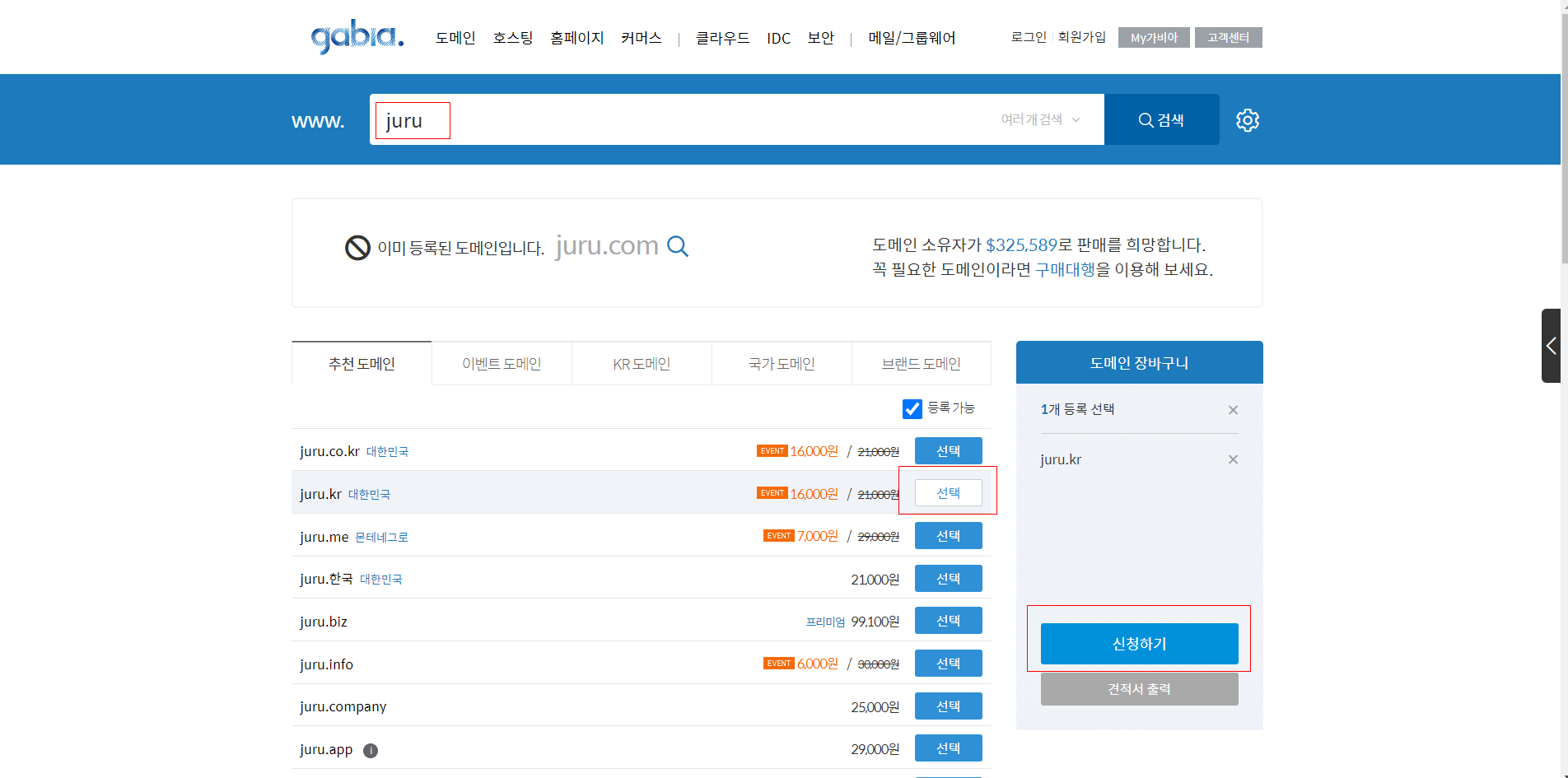Click the 몬테네그로 country label
Image resolution: width=1568 pixels, height=778 pixels.
click(381, 537)
